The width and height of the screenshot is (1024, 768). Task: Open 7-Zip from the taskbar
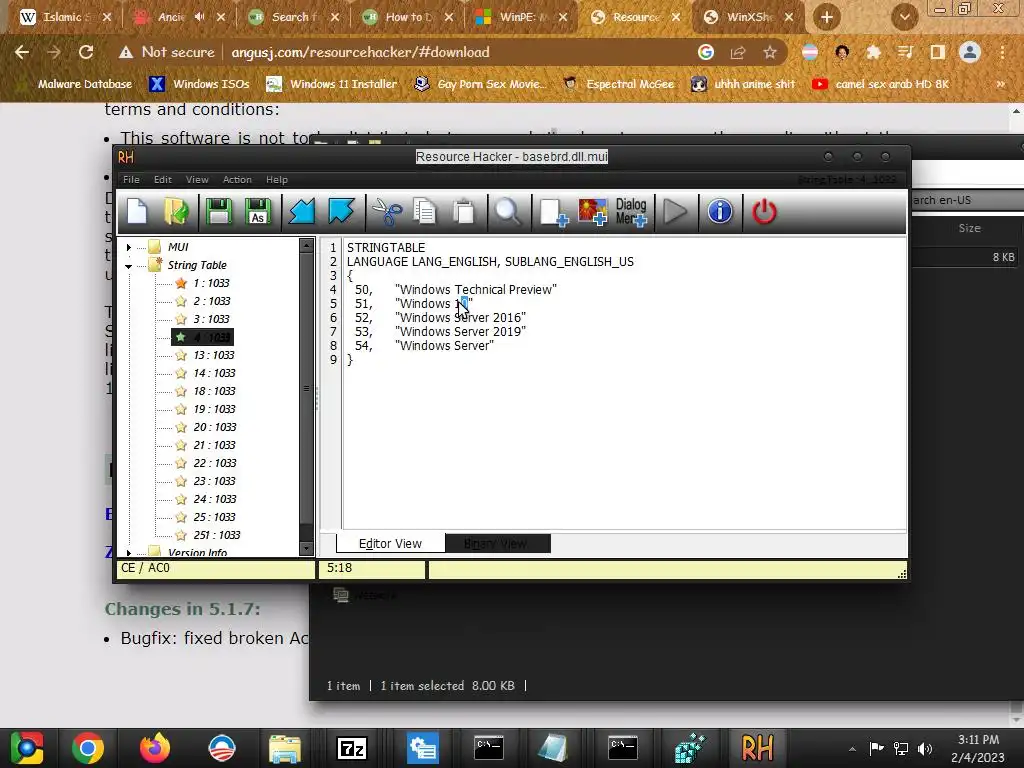(352, 748)
